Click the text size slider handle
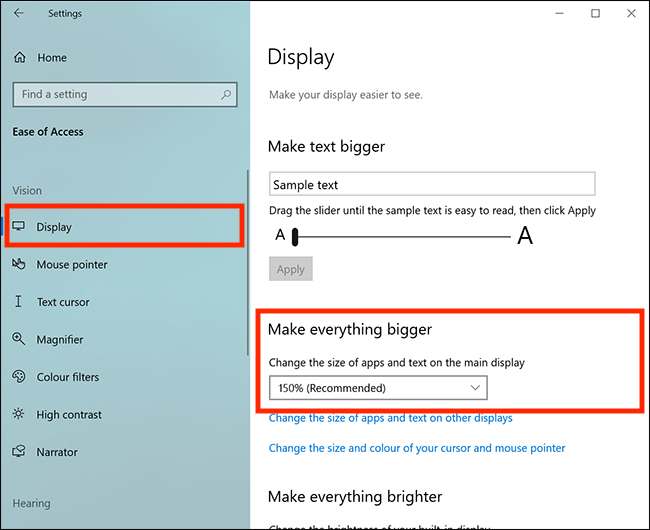Viewport: 650px width, 530px height. tap(296, 237)
